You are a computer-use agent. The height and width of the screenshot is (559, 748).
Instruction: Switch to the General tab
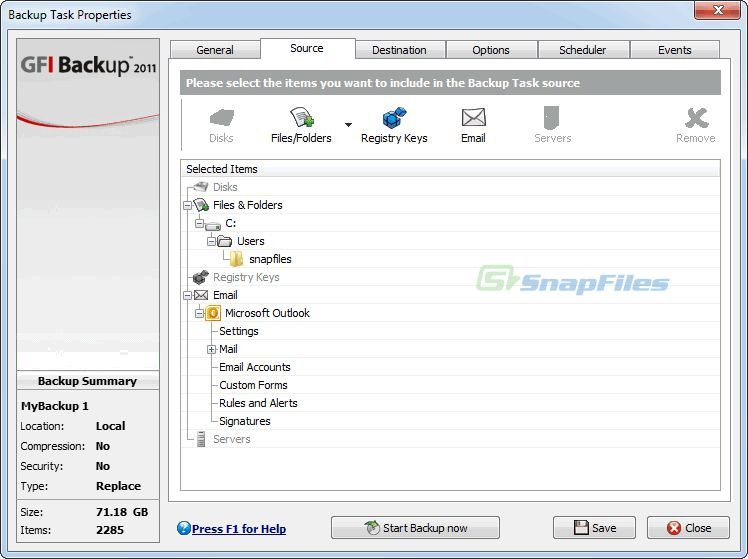(x=215, y=50)
